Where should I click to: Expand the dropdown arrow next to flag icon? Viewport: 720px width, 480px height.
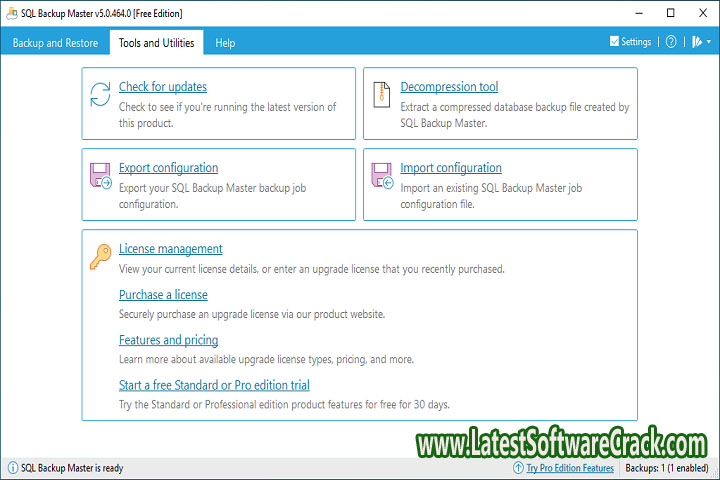[x=709, y=42]
